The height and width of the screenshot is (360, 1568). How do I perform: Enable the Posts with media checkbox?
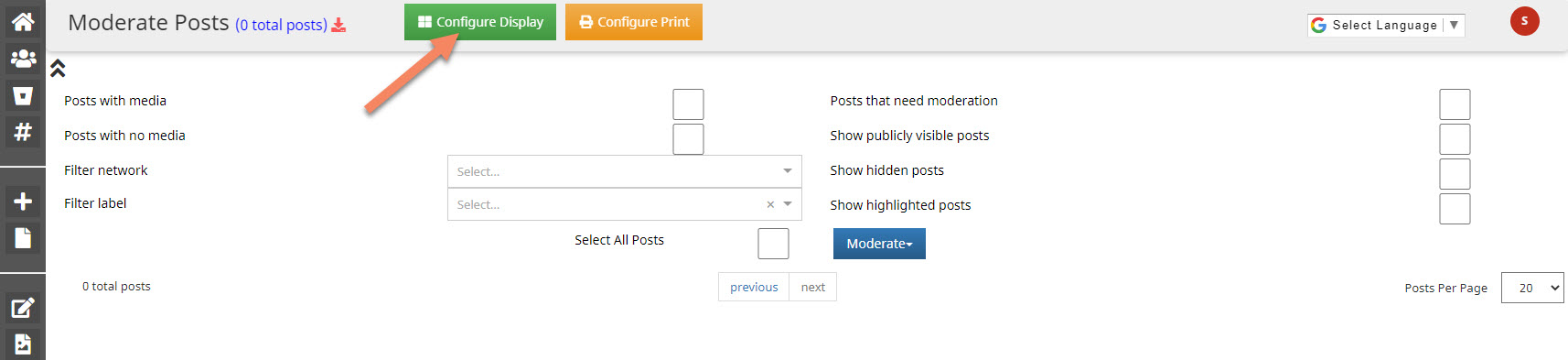(688, 104)
